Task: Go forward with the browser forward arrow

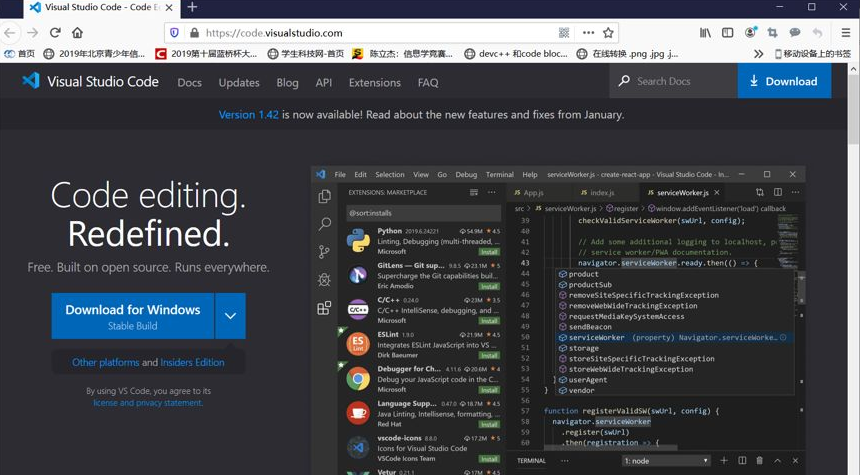Action: click(32, 33)
